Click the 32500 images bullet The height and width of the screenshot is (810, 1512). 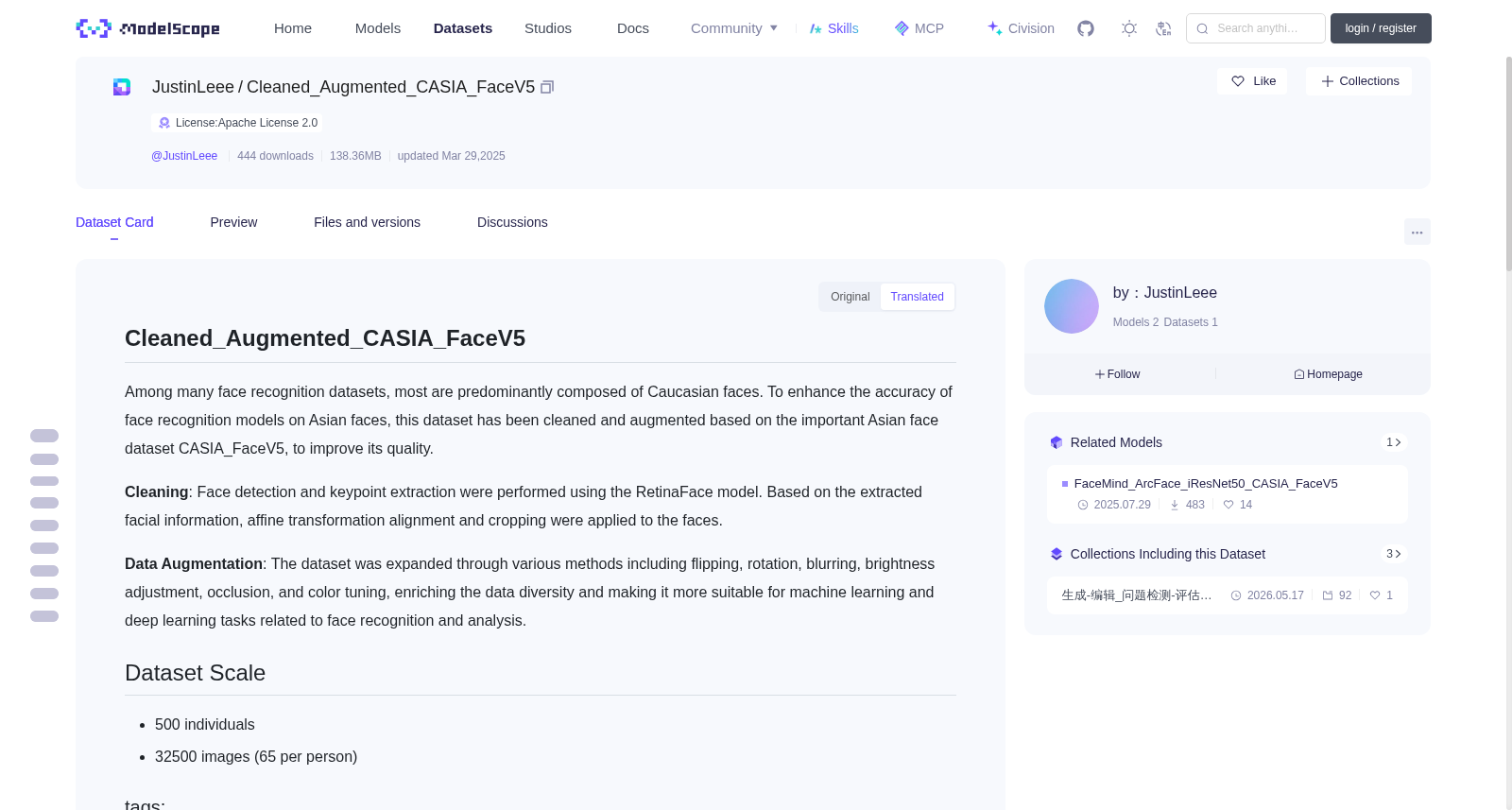coord(256,757)
